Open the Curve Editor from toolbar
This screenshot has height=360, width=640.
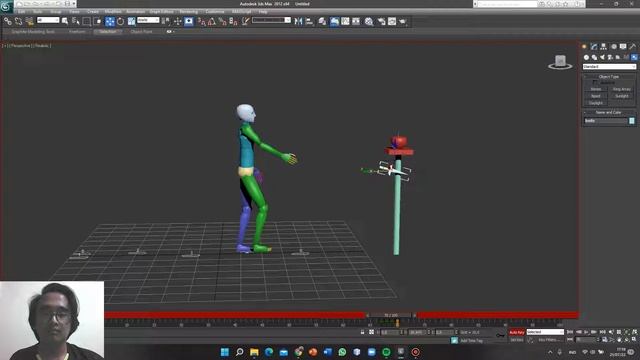[x=345, y=21]
